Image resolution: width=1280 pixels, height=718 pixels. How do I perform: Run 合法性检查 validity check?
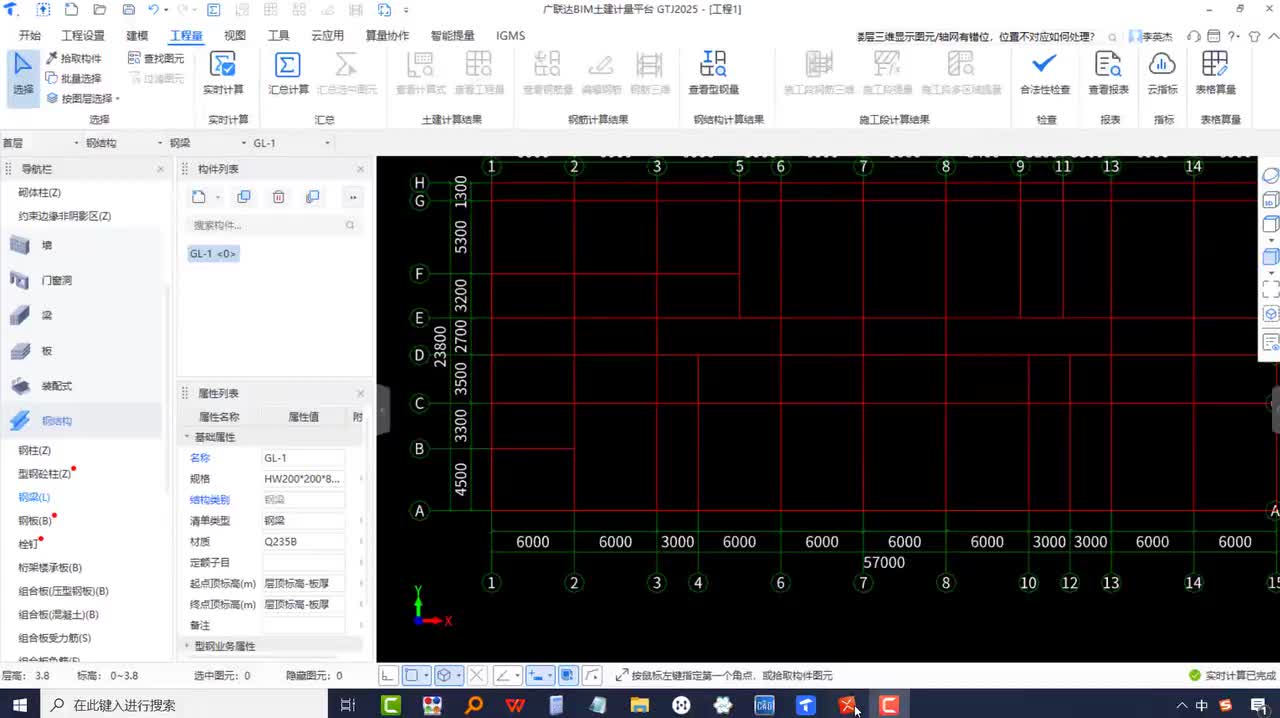point(1045,73)
